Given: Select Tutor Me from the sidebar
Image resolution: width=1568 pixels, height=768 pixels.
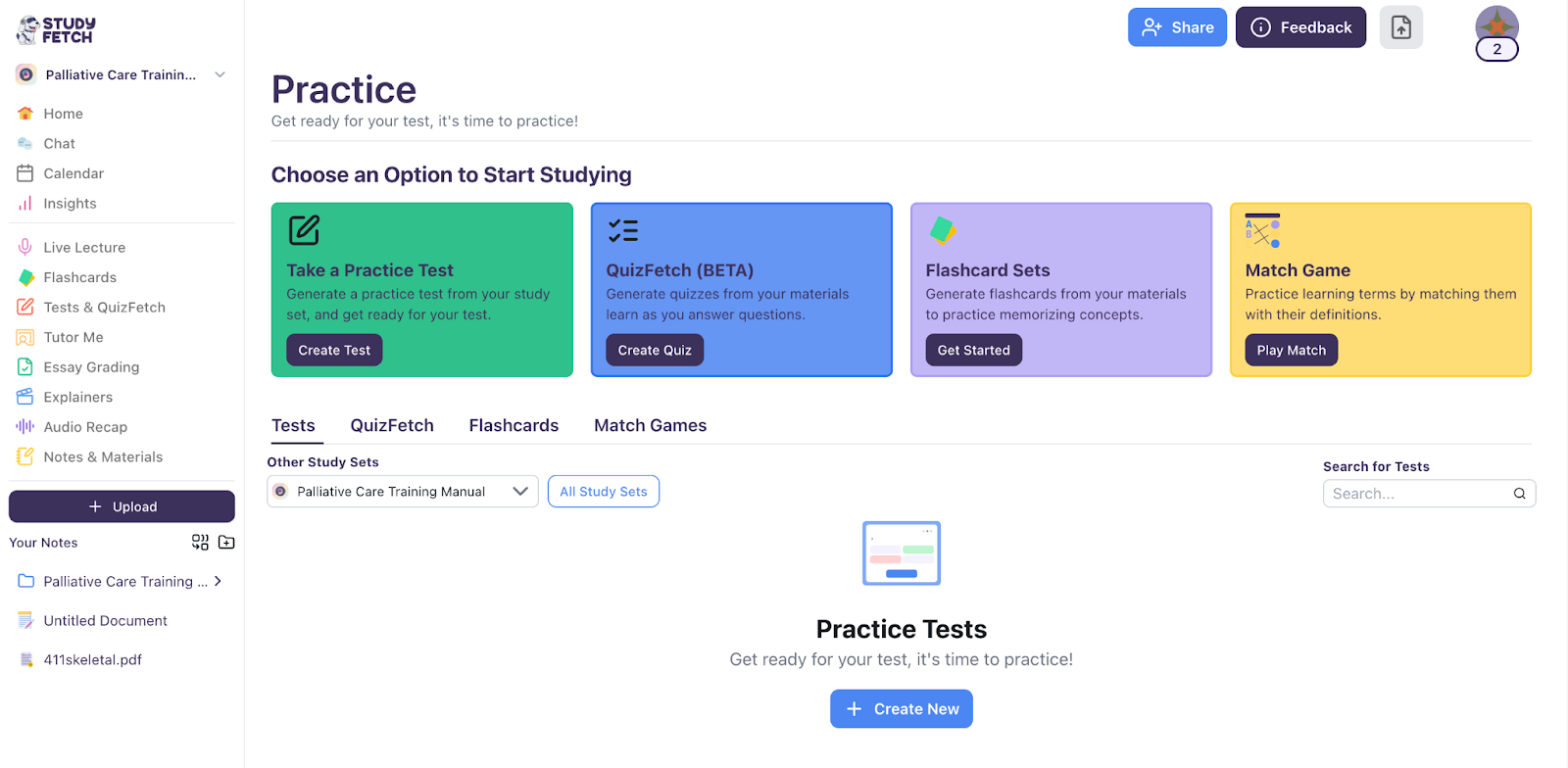Looking at the screenshot, I should [73, 336].
